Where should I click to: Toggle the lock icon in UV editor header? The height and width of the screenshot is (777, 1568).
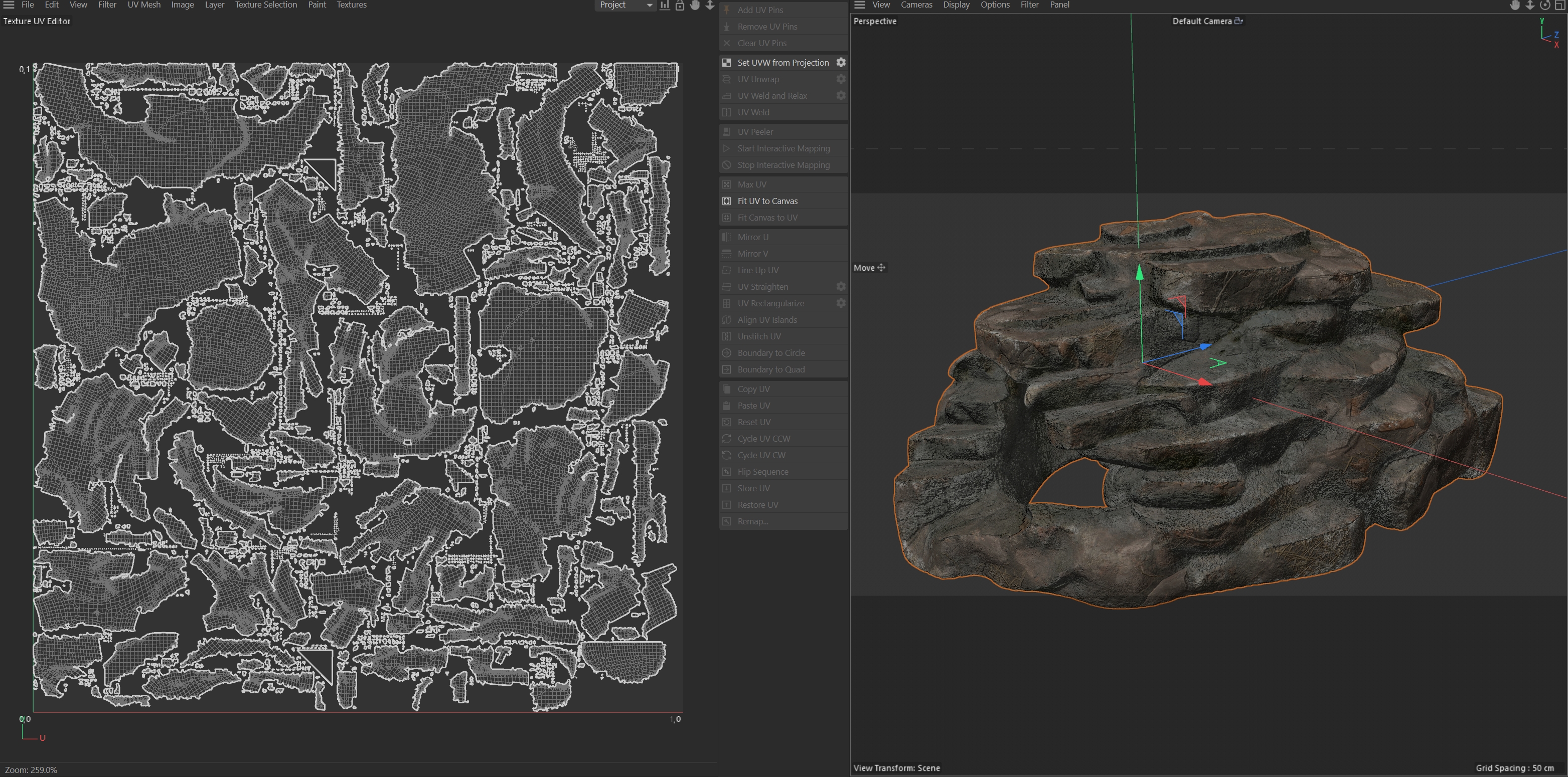pyautogui.click(x=680, y=5)
